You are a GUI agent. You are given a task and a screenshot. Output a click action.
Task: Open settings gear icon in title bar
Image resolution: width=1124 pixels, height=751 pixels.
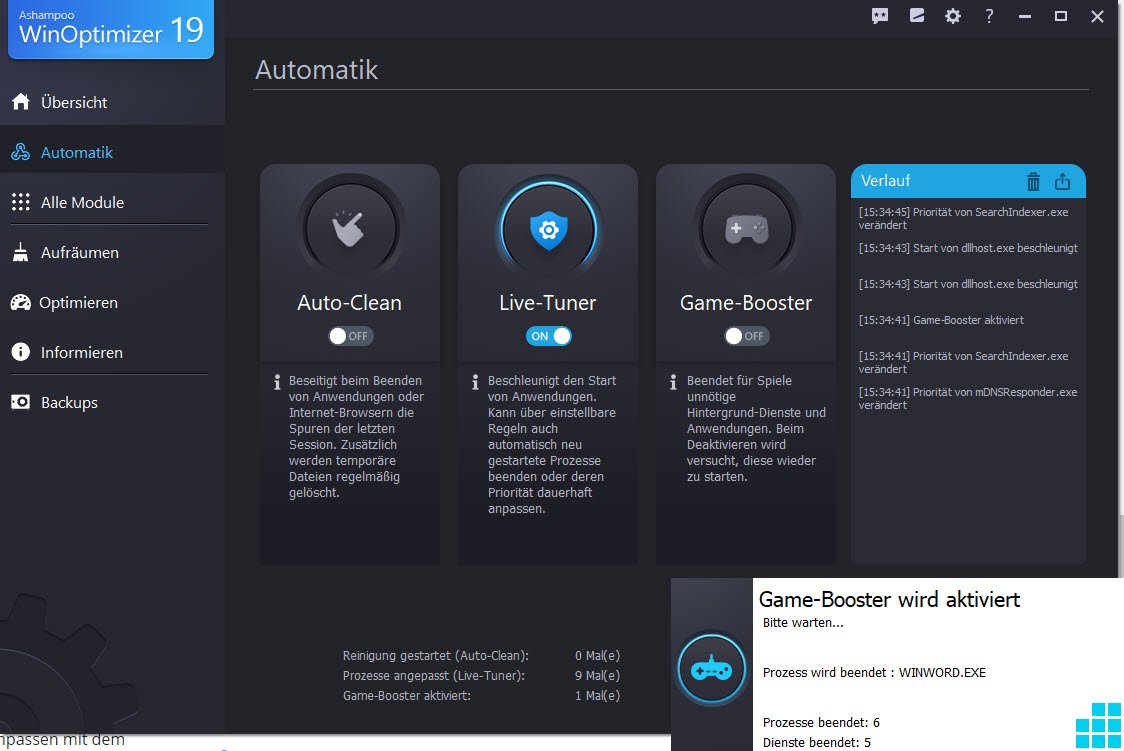point(953,16)
